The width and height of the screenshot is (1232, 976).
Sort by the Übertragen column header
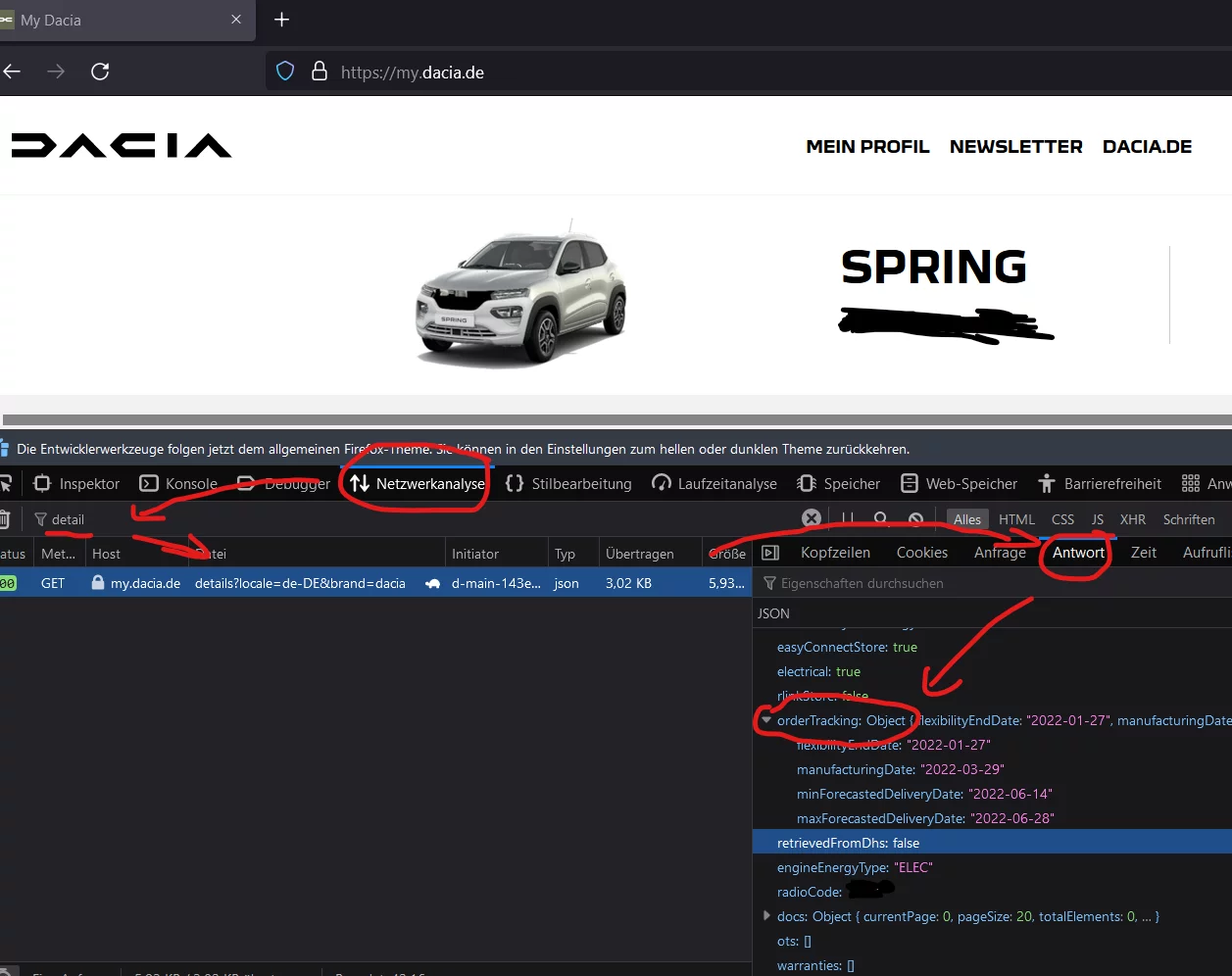pyautogui.click(x=650, y=554)
